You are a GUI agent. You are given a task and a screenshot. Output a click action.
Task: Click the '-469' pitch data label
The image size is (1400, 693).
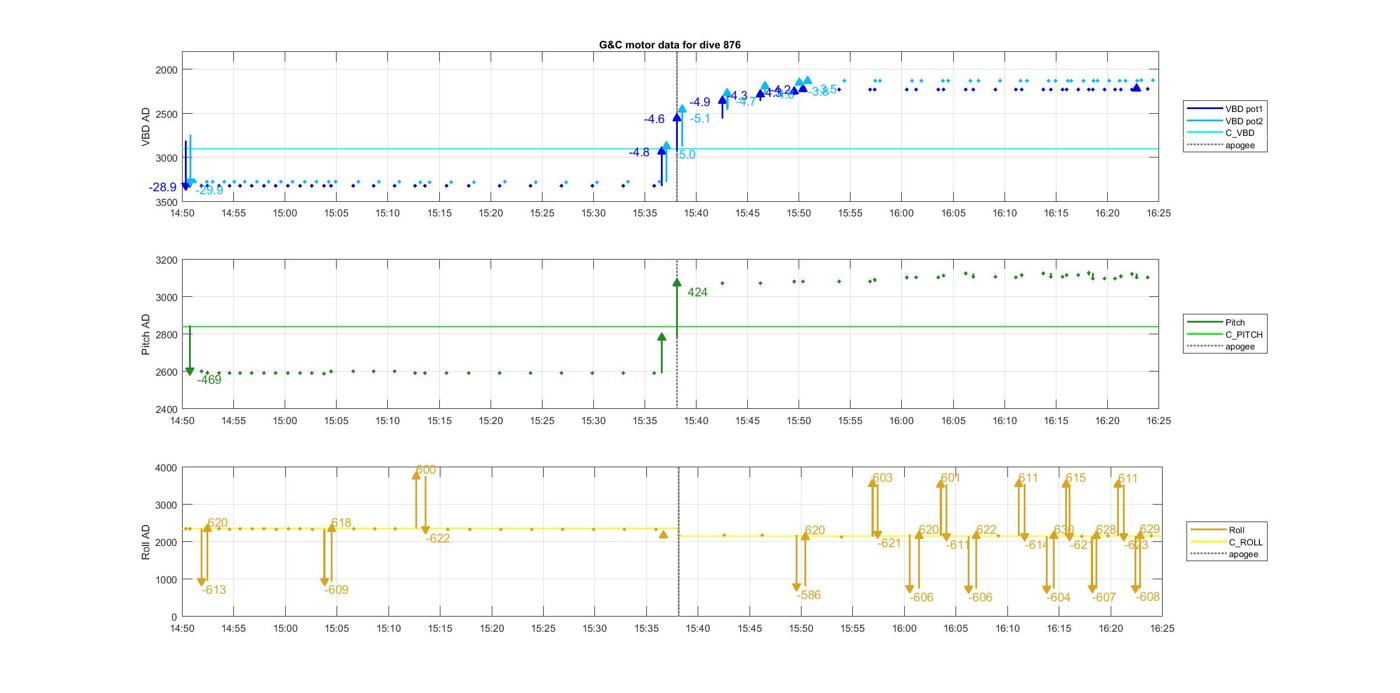[209, 380]
